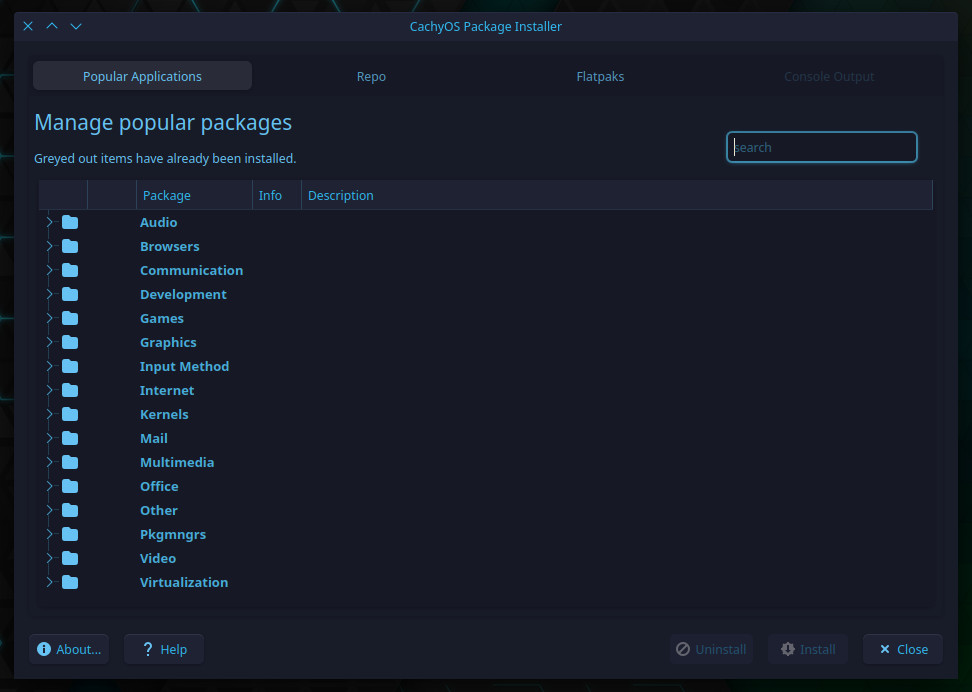Click the Kernels folder icon
Image resolution: width=972 pixels, height=692 pixels.
pyautogui.click(x=70, y=414)
